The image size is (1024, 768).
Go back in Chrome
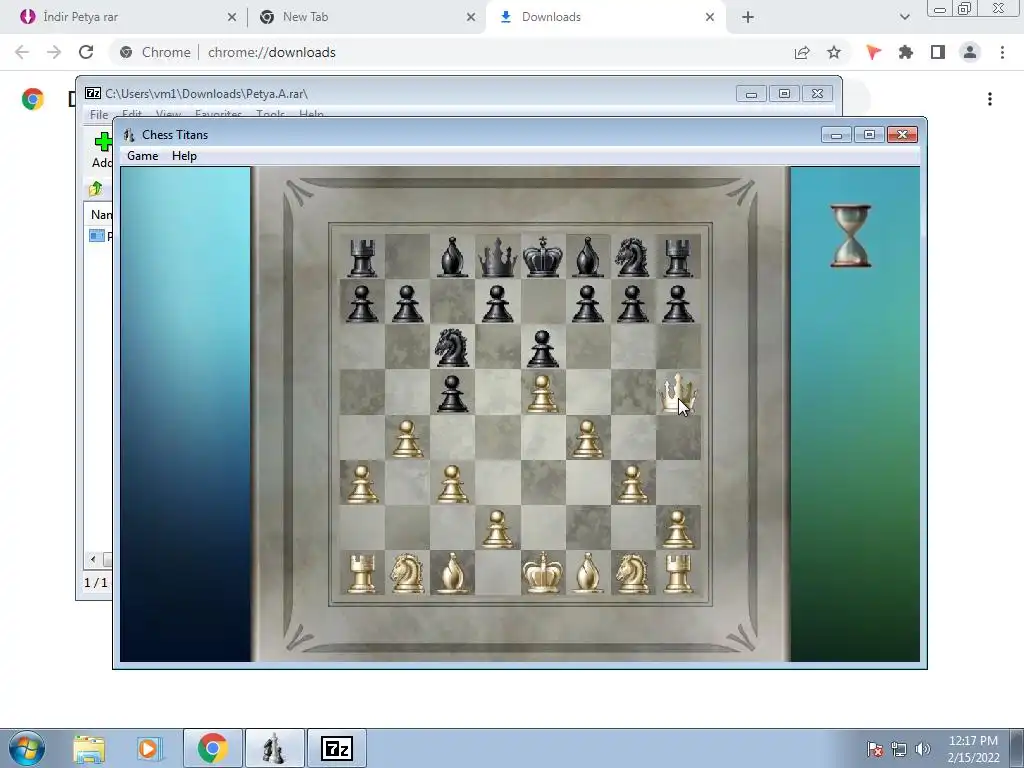point(22,52)
